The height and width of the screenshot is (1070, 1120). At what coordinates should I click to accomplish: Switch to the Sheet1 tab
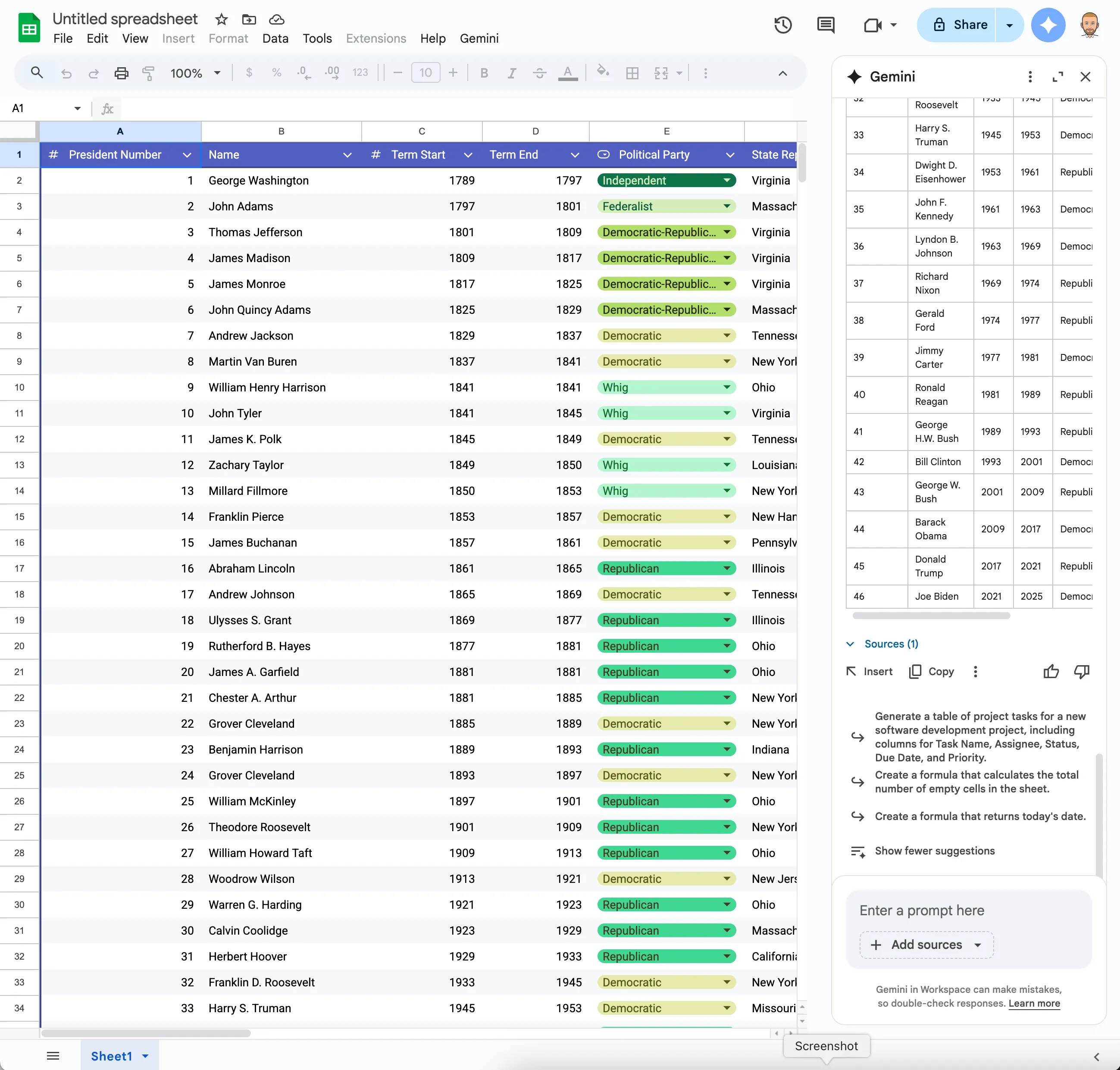[111, 1055]
